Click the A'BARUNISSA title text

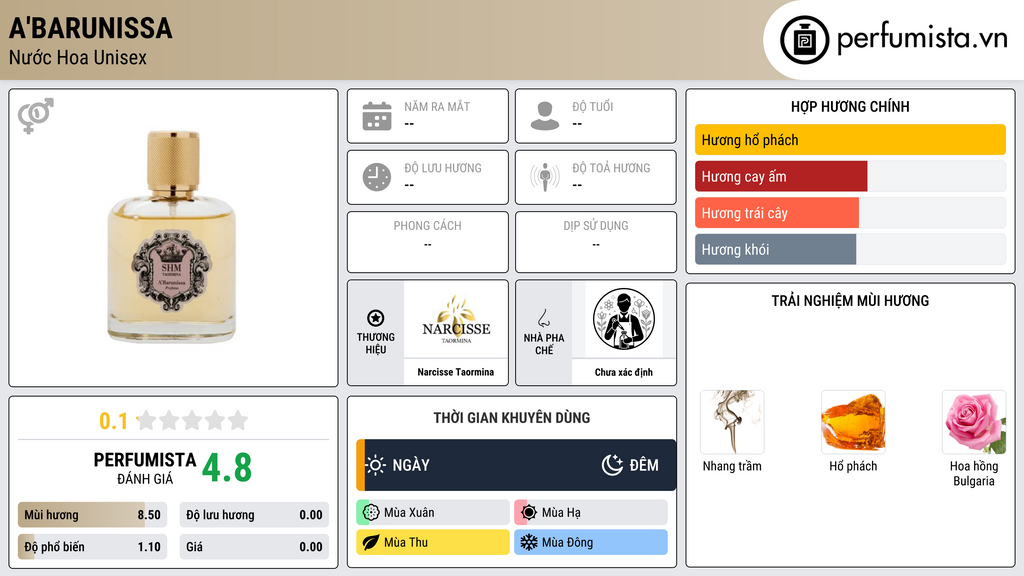point(90,28)
